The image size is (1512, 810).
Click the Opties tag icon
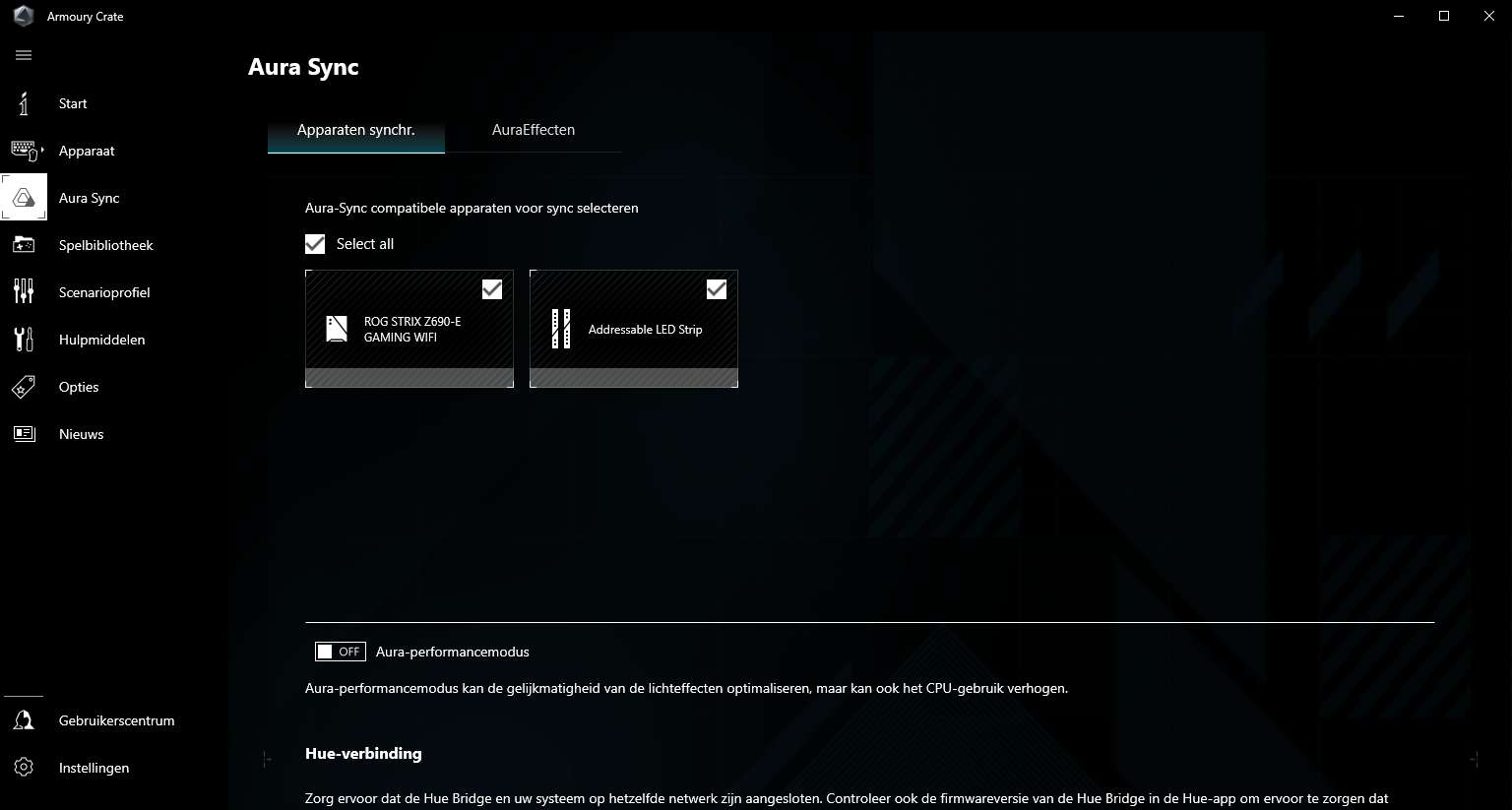click(x=24, y=387)
